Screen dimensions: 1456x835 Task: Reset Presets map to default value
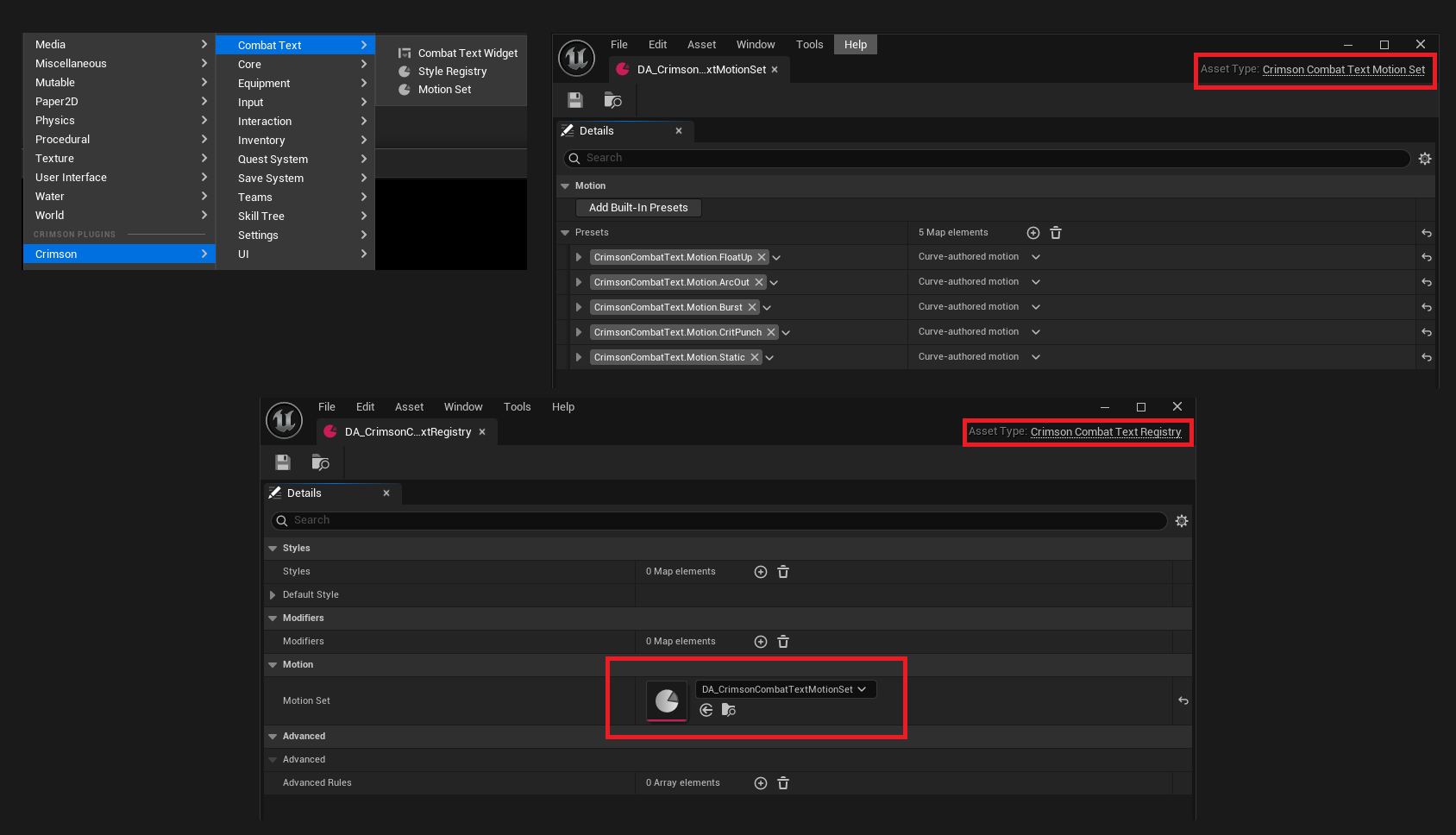tap(1427, 233)
